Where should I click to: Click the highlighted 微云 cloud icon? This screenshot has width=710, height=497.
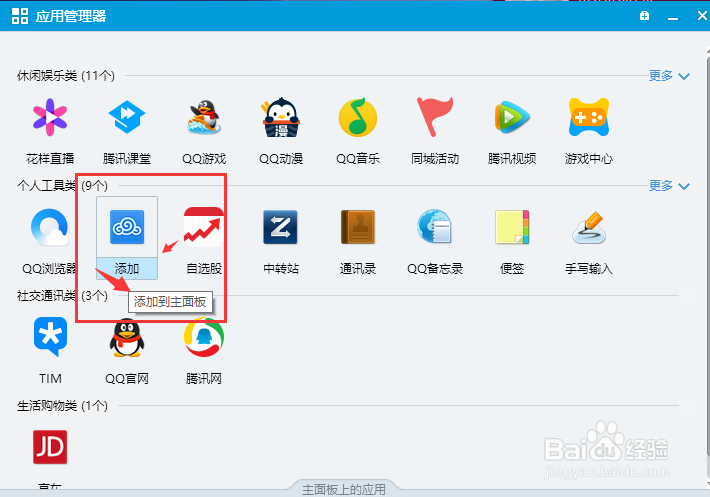click(127, 227)
